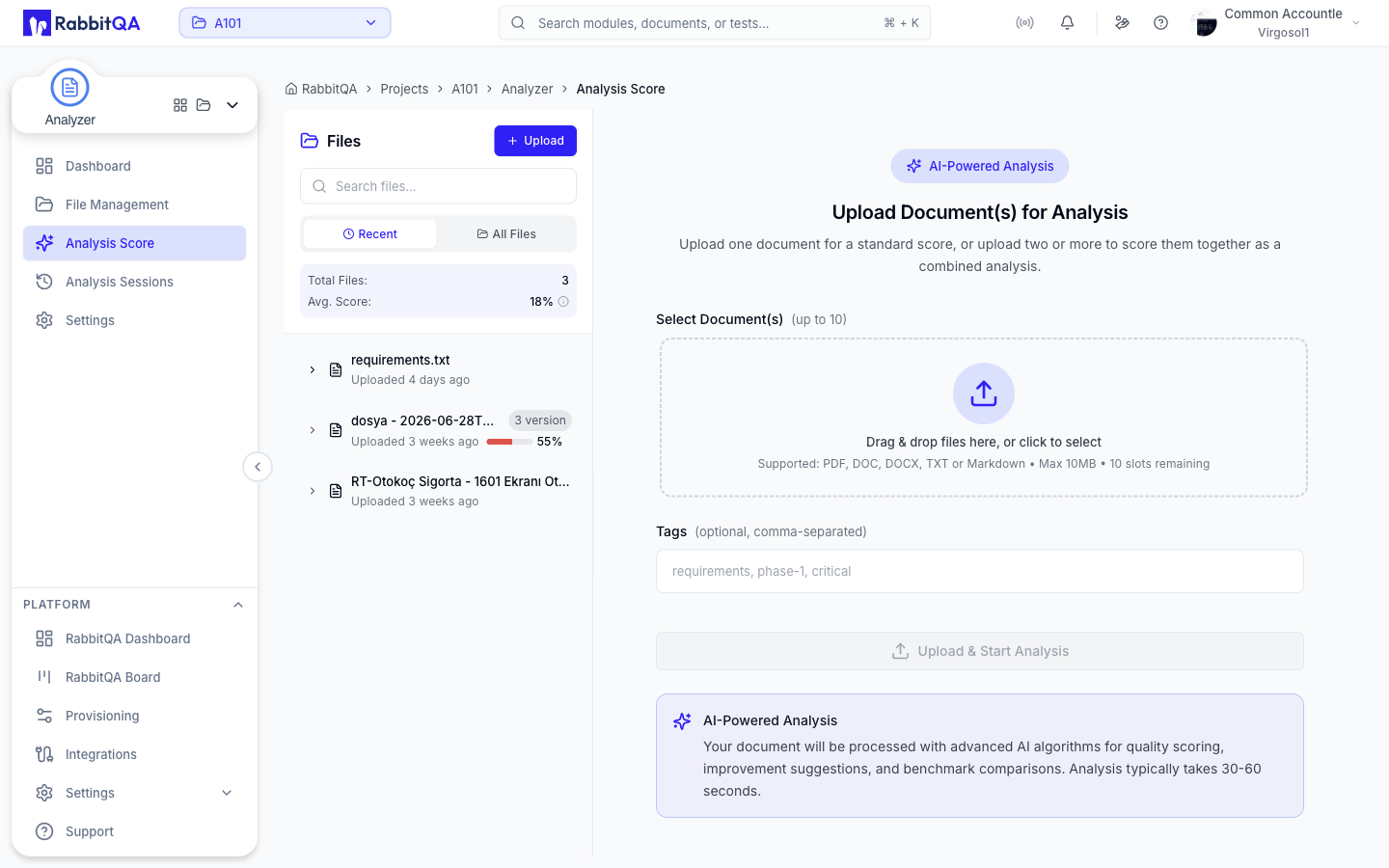
Task: Click the Tags input field
Action: pyautogui.click(x=980, y=571)
